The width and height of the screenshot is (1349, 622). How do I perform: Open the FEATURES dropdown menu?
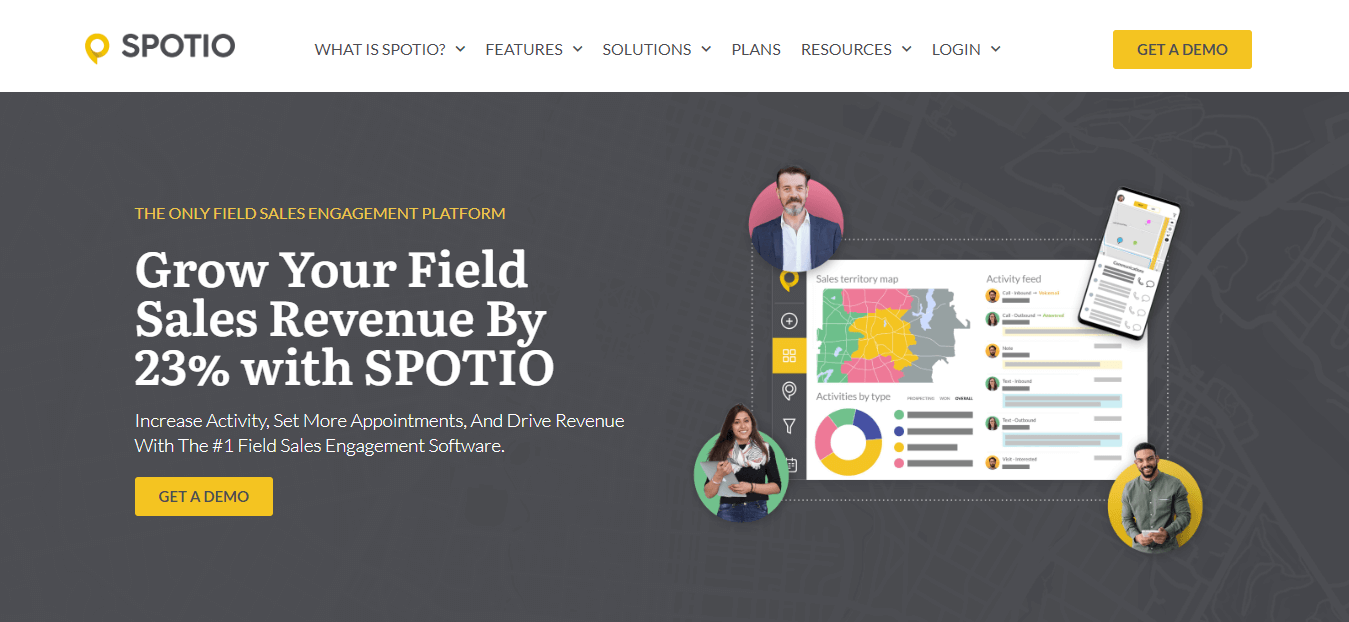pyautogui.click(x=534, y=49)
